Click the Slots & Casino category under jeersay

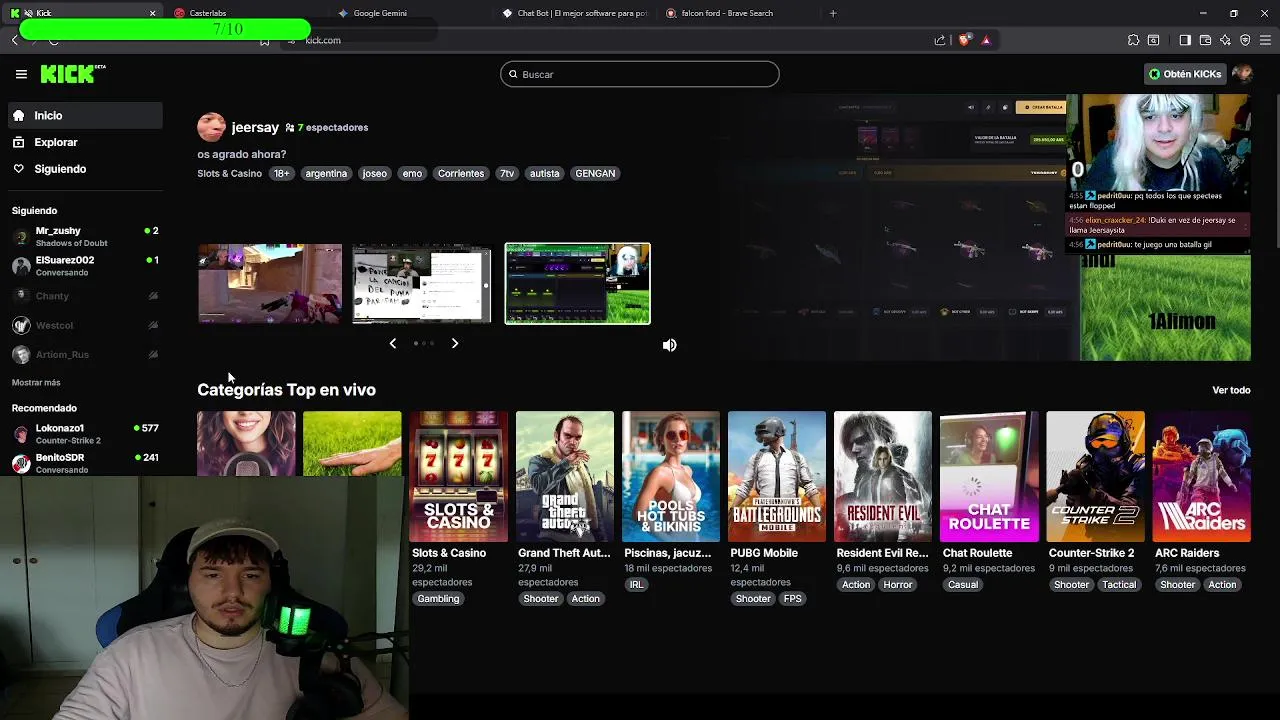(x=229, y=173)
